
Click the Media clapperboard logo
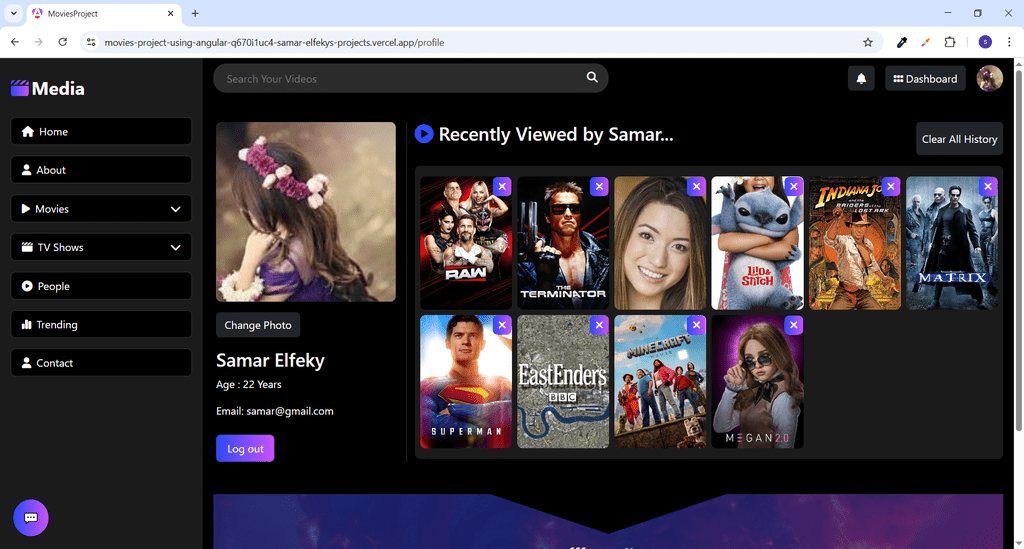pos(20,88)
